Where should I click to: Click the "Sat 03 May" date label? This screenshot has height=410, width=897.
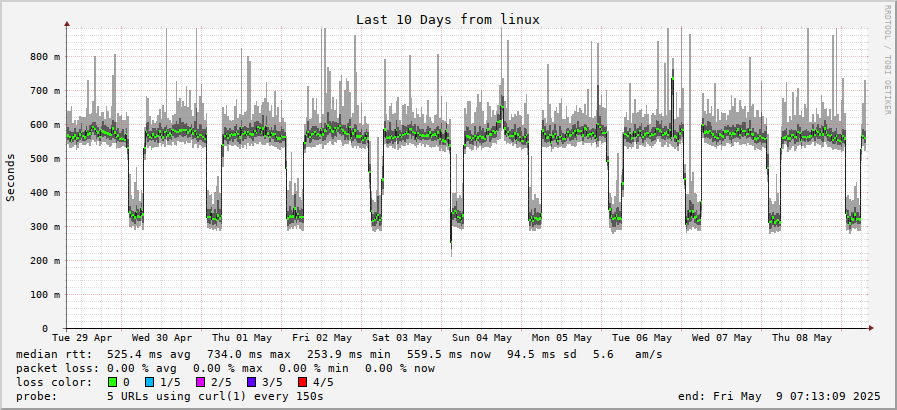point(402,338)
